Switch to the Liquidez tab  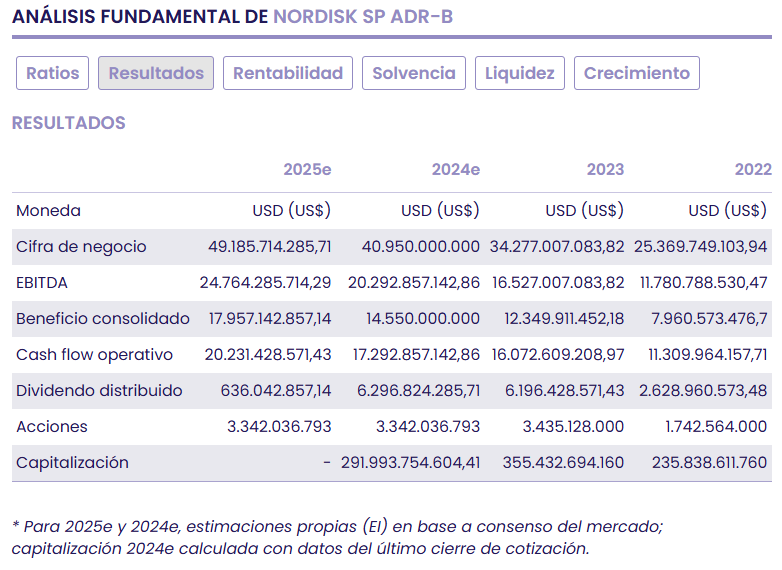coord(520,73)
